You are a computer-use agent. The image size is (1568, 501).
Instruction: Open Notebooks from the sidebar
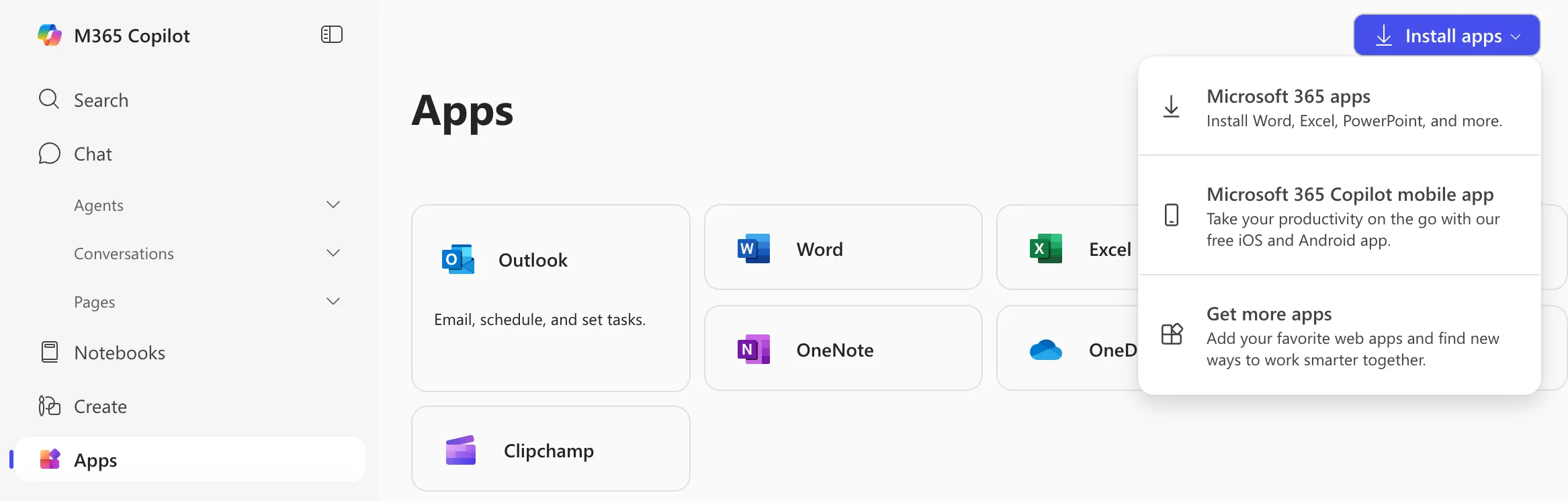click(119, 353)
